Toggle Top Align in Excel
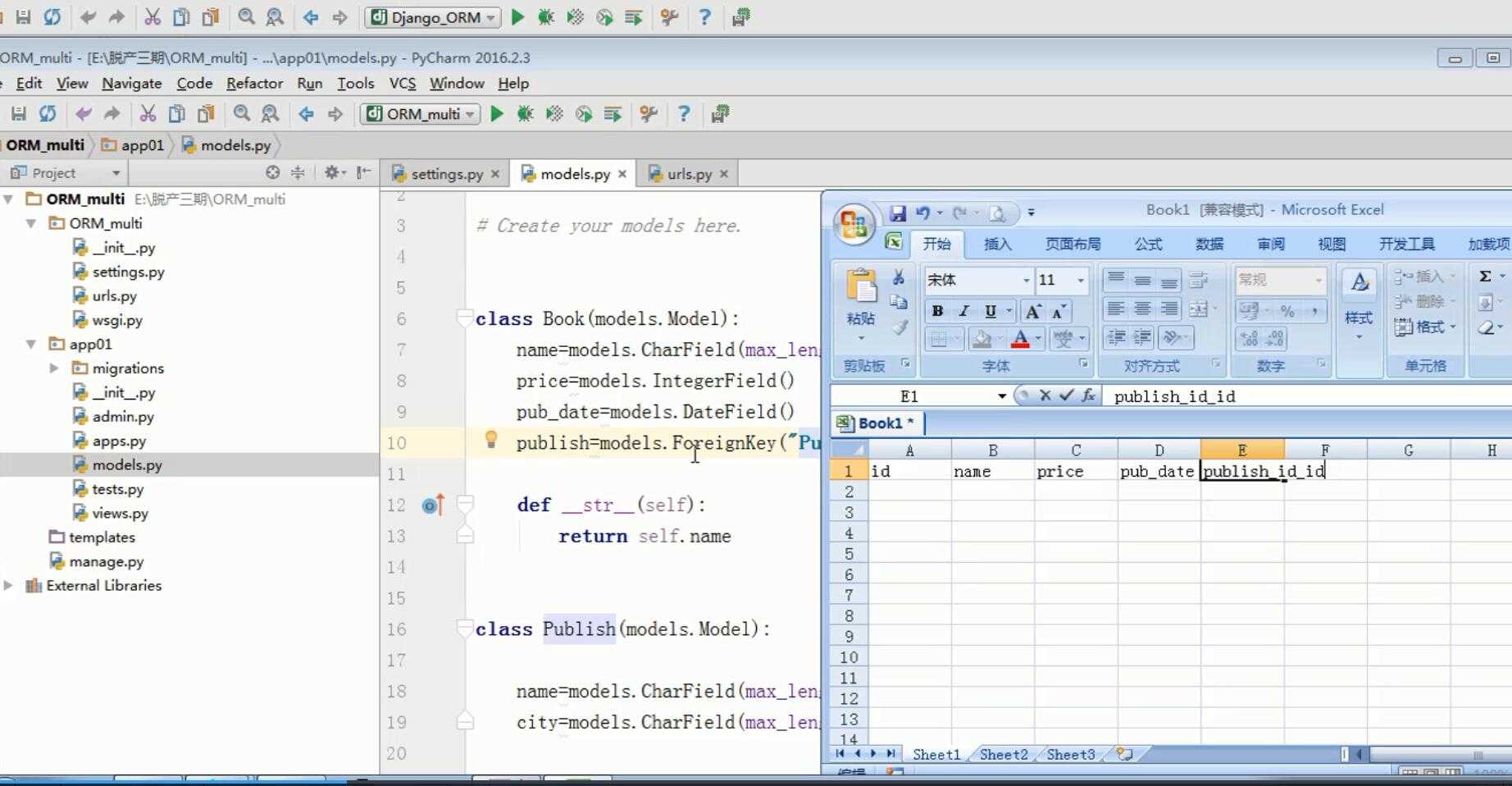The height and width of the screenshot is (786, 1512). pos(1115,281)
